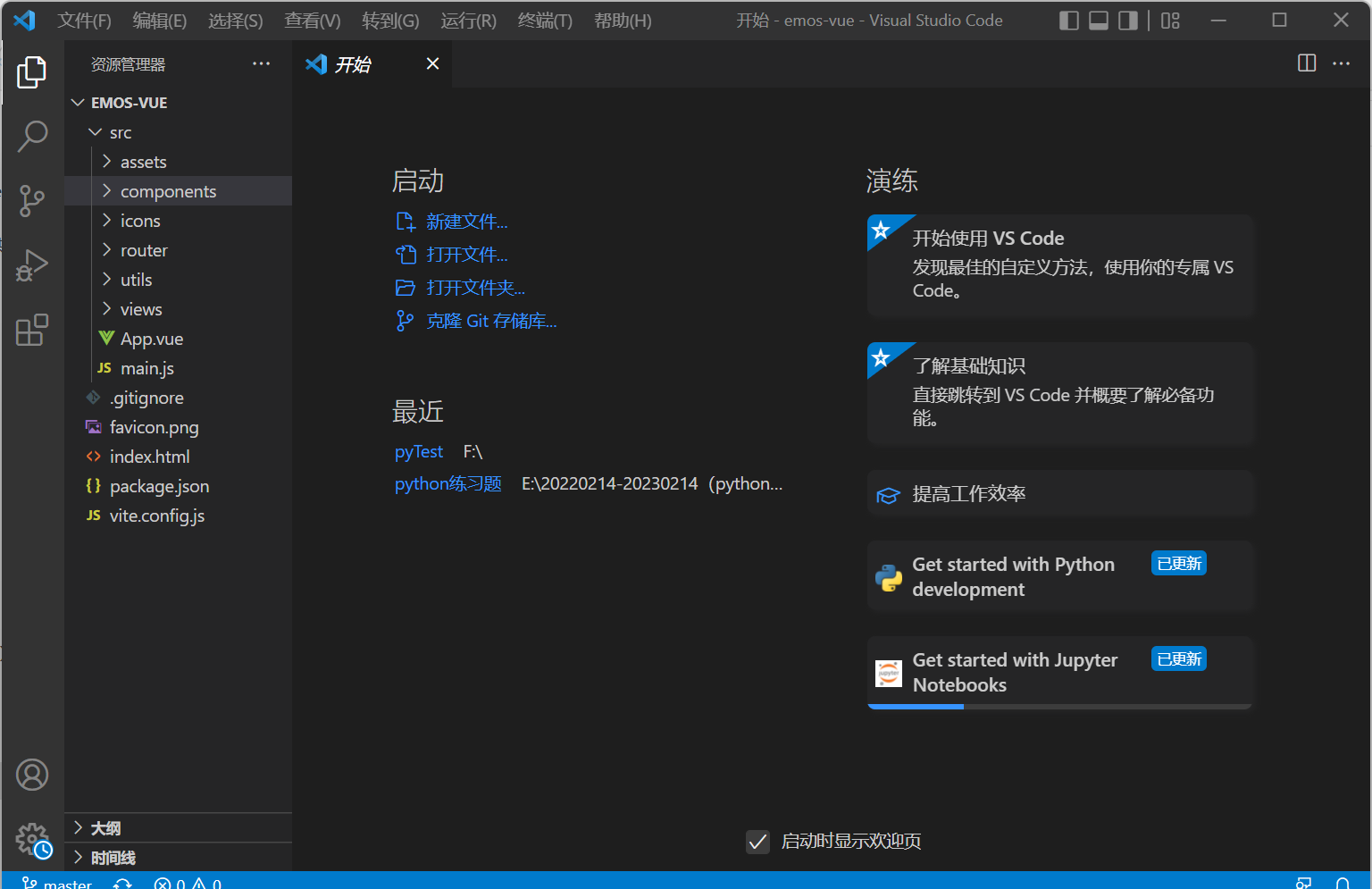Click the notifications bell in status bar
This screenshot has width=1372, height=889.
[1343, 883]
